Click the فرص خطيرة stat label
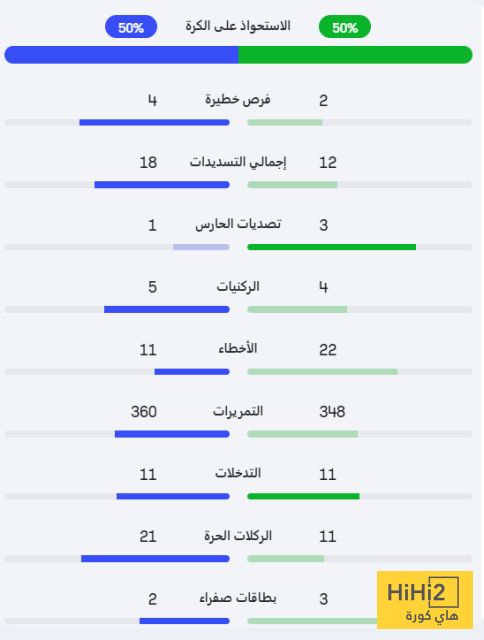484x640 pixels. pos(238,100)
